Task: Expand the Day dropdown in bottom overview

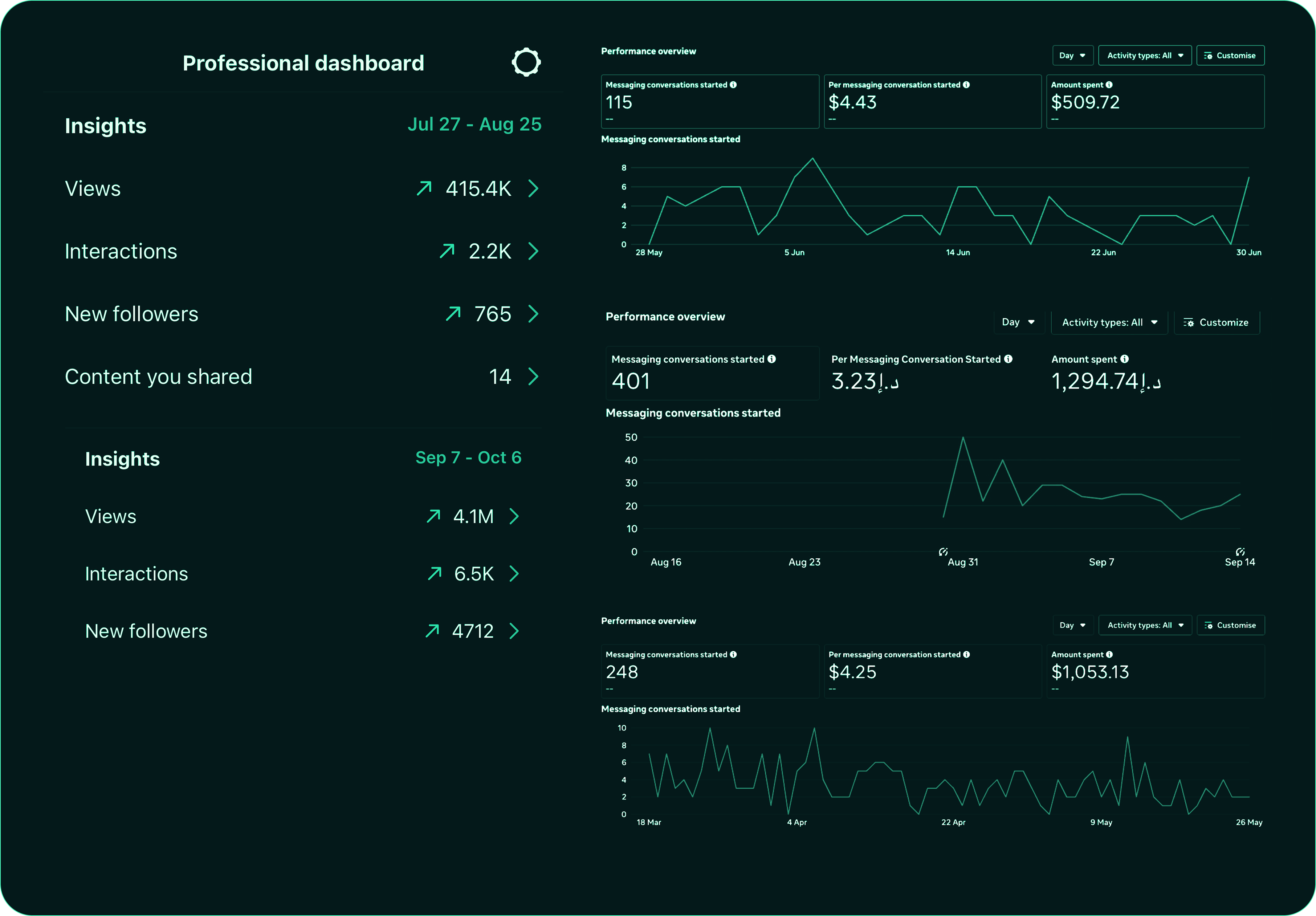Action: pyautogui.click(x=1072, y=626)
